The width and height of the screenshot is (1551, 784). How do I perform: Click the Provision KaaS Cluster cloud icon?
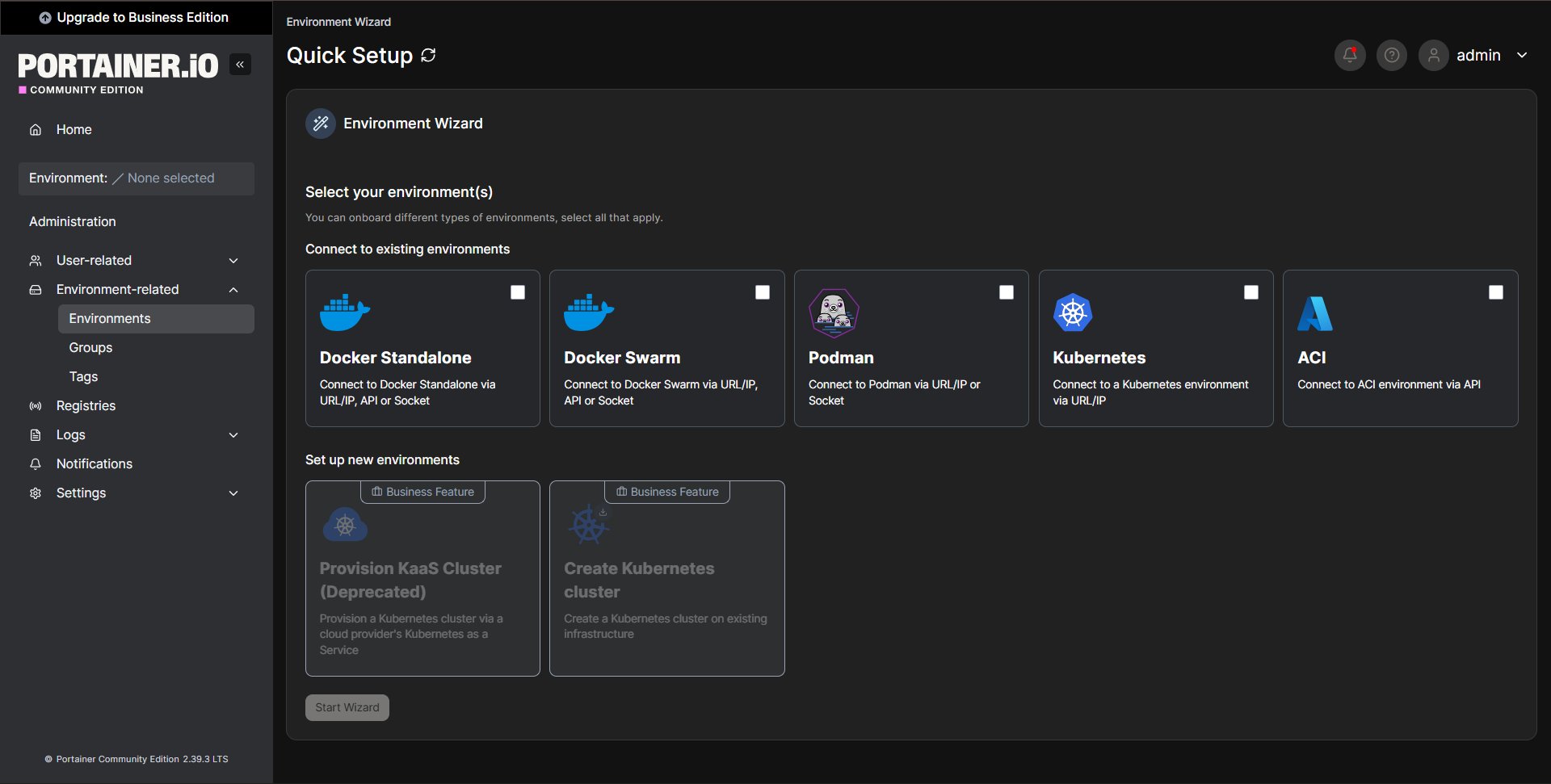(345, 525)
